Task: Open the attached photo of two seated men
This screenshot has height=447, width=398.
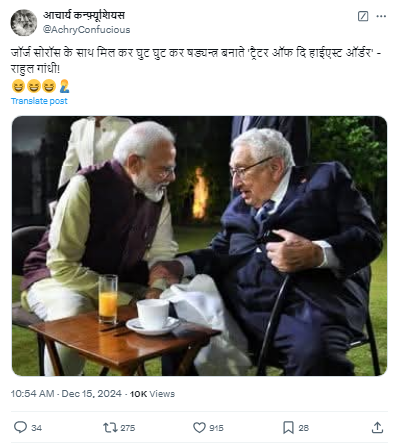Action: 199,246
